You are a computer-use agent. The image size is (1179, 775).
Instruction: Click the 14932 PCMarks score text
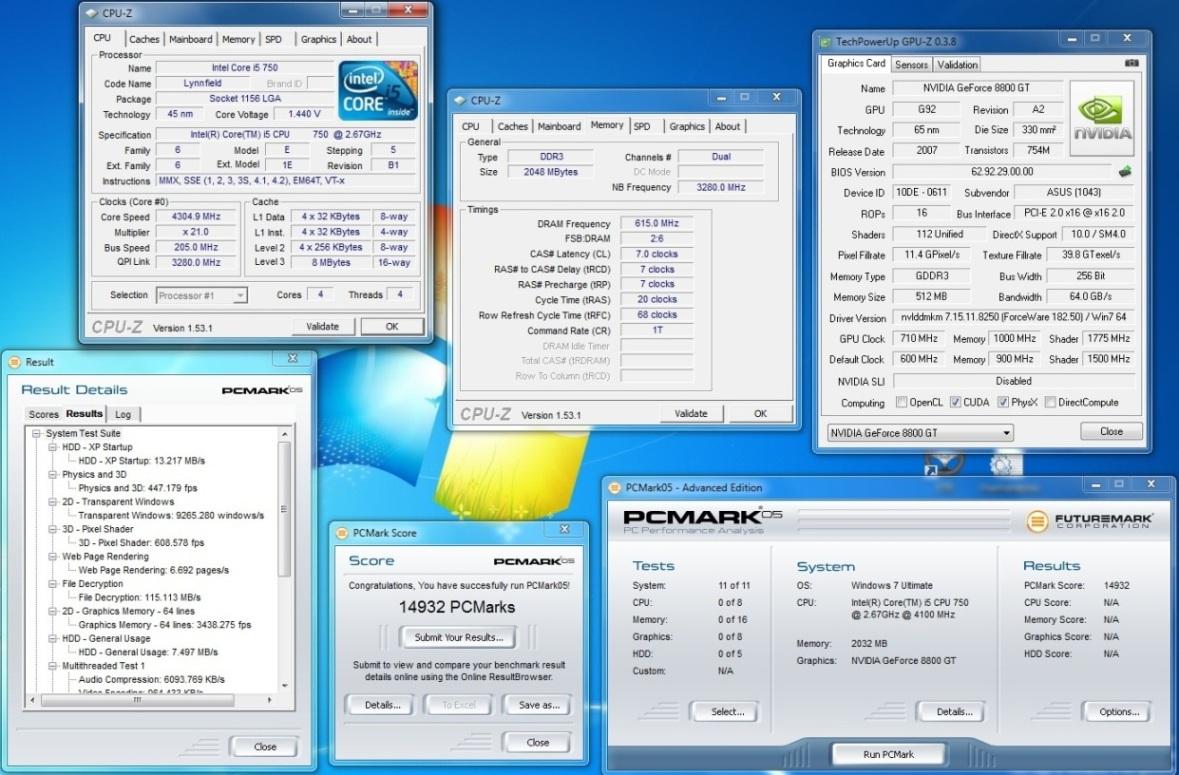click(457, 607)
